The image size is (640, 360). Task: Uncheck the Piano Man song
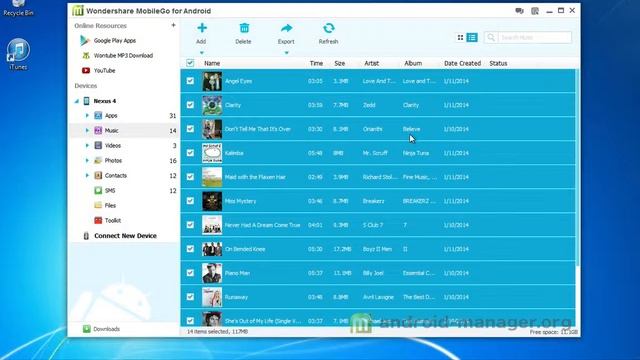(190, 273)
